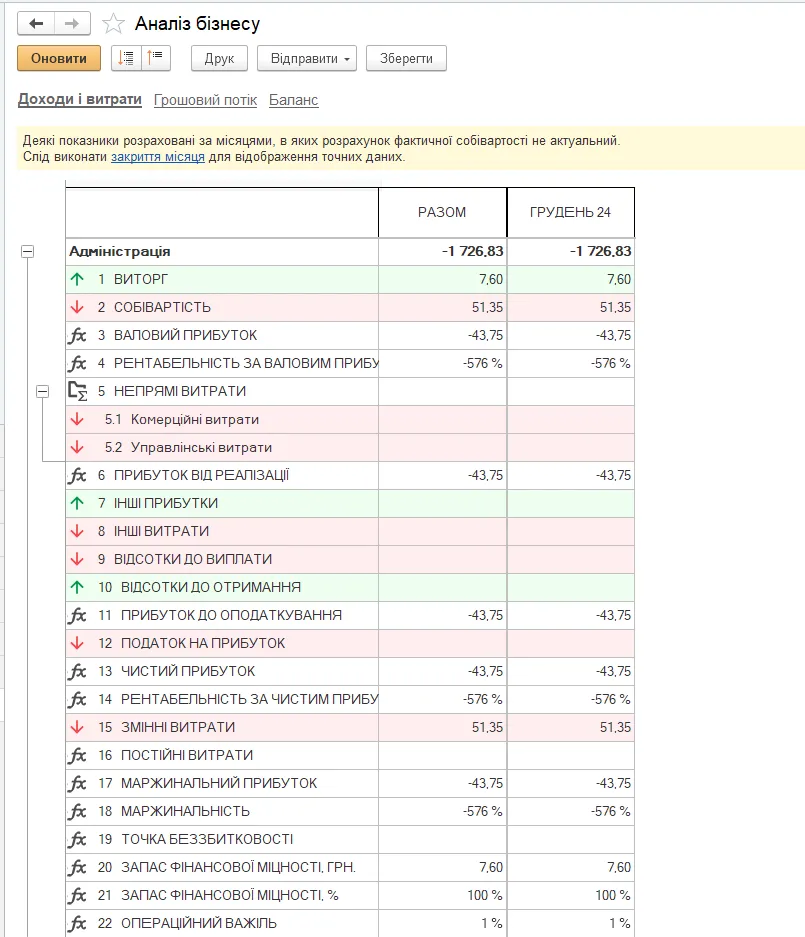This screenshot has width=805, height=937.
Task: Click the back navigation arrow
Action: click(36, 23)
